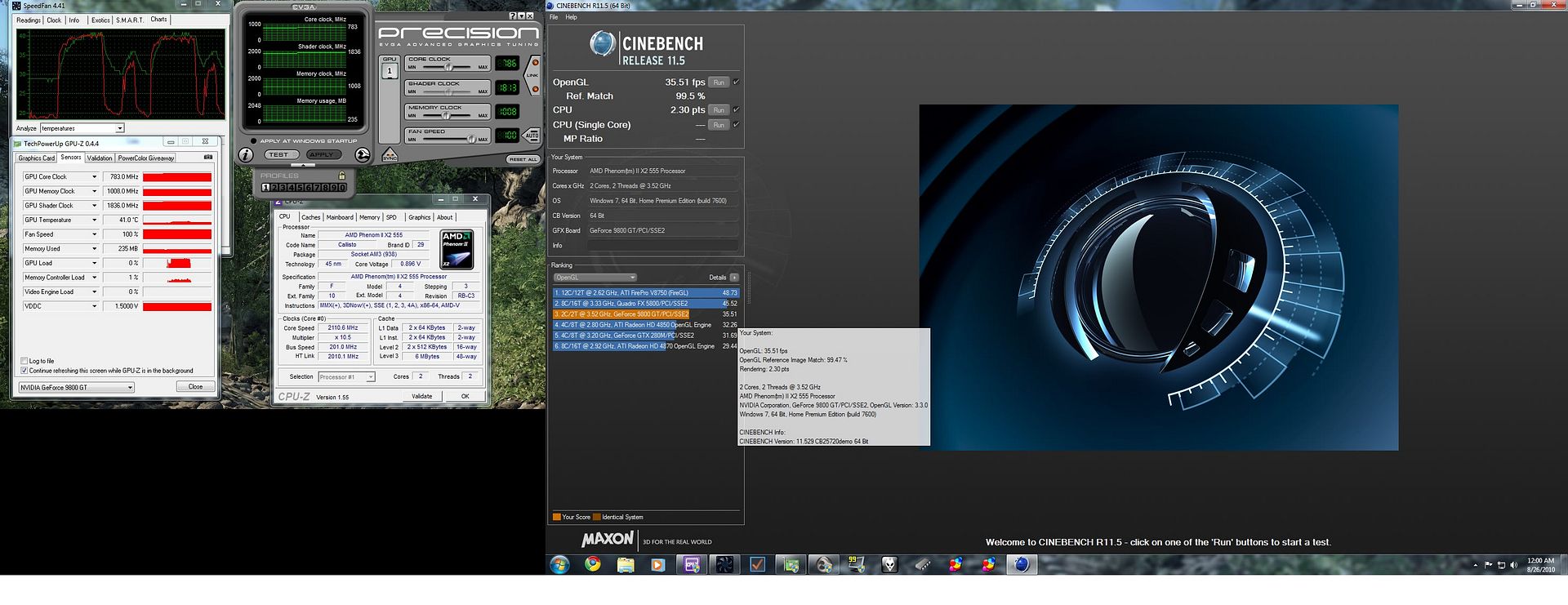Click the volume speaker icon in the tray
Screen dimensions: 1568x605
tap(1513, 565)
